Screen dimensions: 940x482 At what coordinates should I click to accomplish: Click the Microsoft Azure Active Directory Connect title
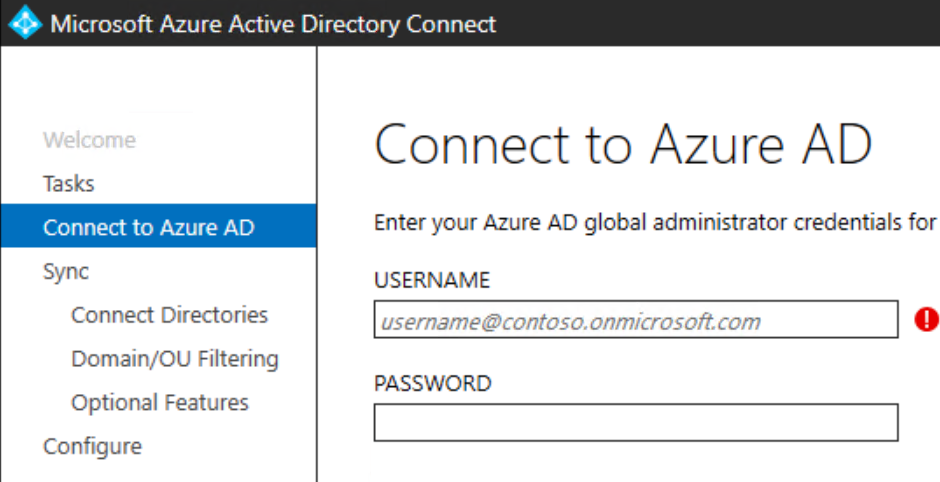(272, 23)
